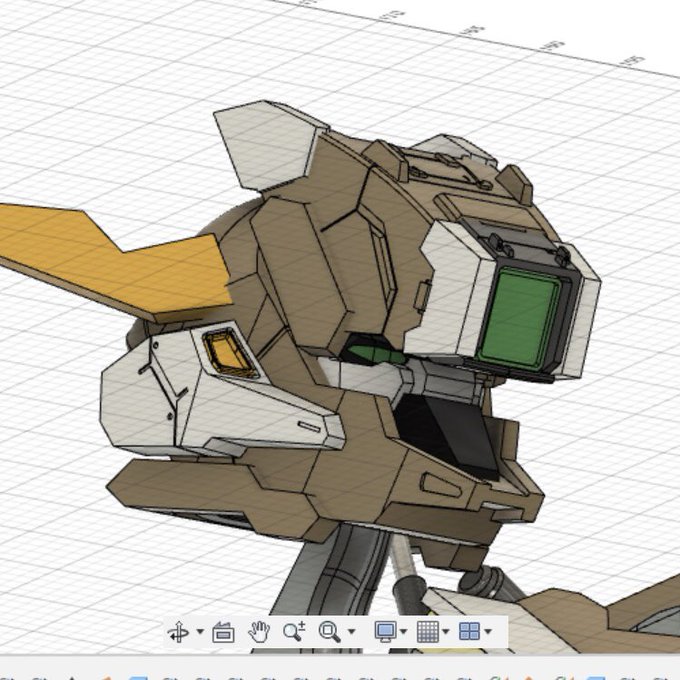Activate the Look At tool
The width and height of the screenshot is (680, 680).
(x=223, y=632)
